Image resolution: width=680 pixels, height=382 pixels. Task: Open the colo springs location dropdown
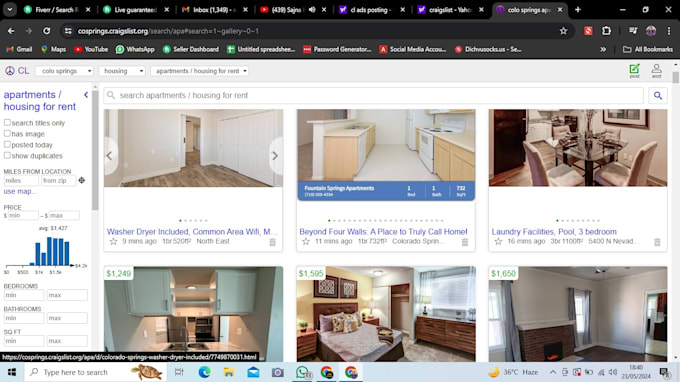coord(64,71)
